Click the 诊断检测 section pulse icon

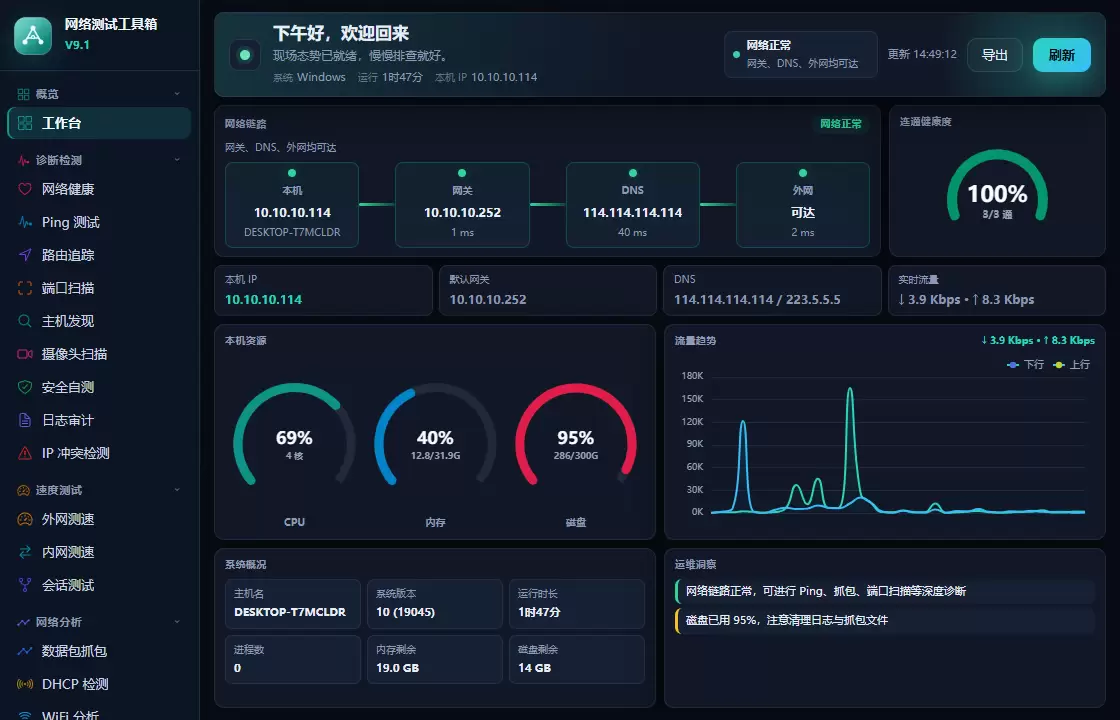point(24,160)
